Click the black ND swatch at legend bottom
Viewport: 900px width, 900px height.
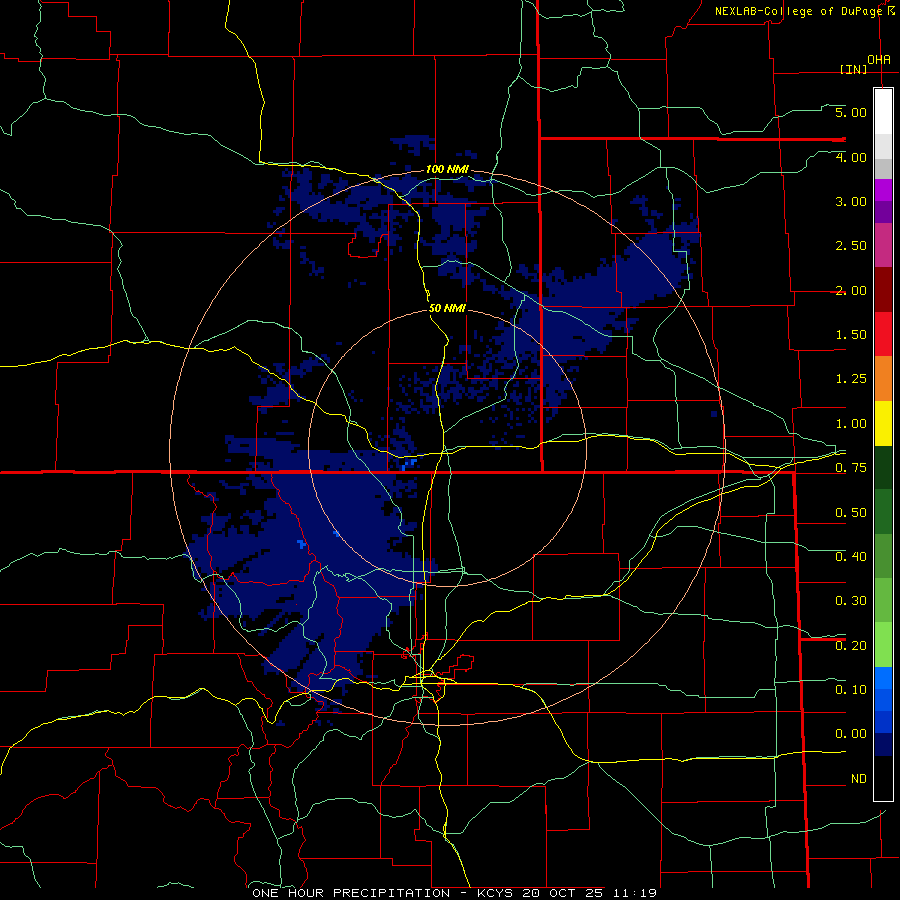(883, 778)
